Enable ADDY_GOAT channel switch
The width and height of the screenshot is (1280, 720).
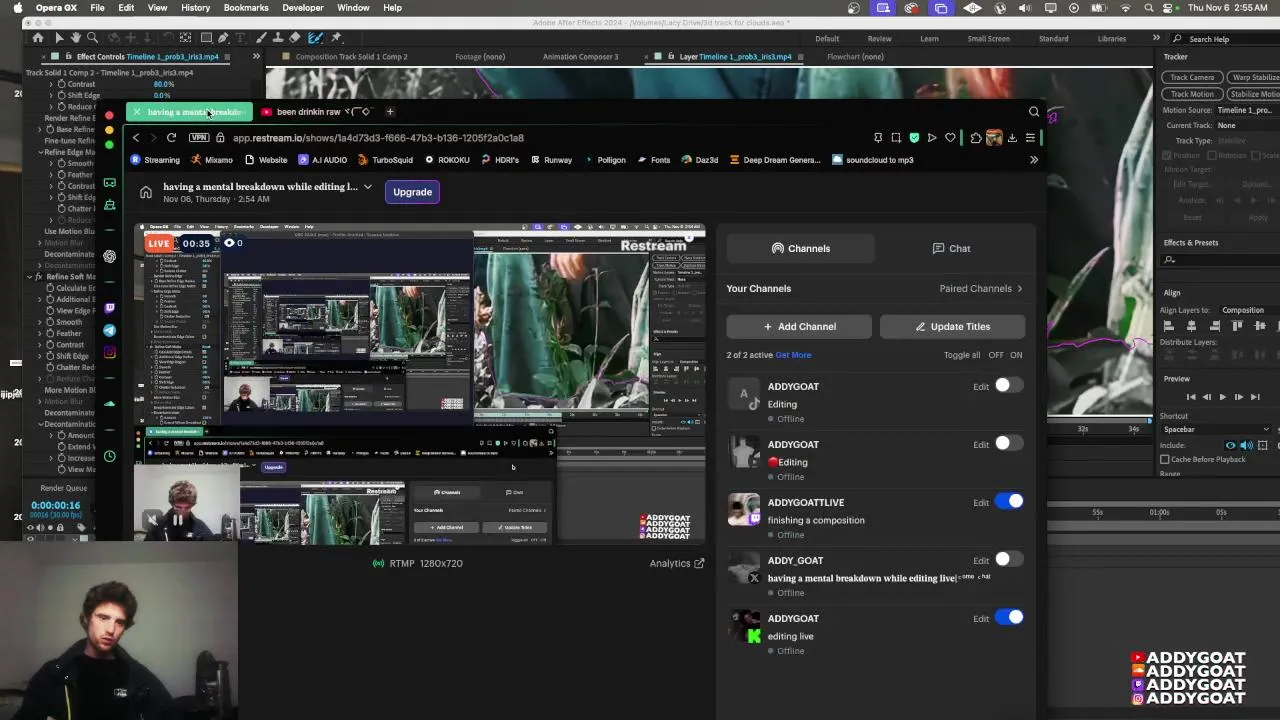click(1008, 560)
